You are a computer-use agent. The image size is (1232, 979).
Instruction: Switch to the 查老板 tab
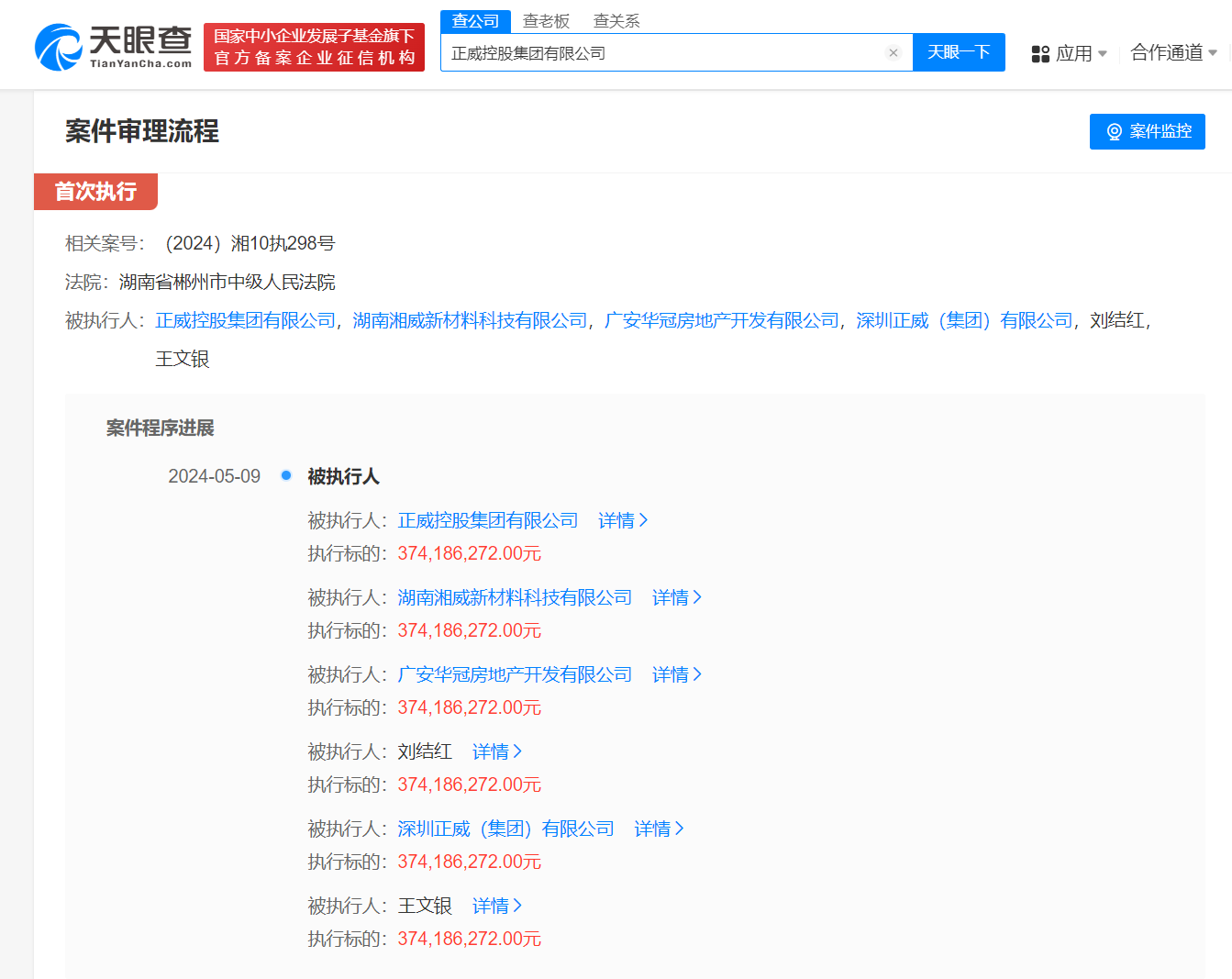[546, 21]
